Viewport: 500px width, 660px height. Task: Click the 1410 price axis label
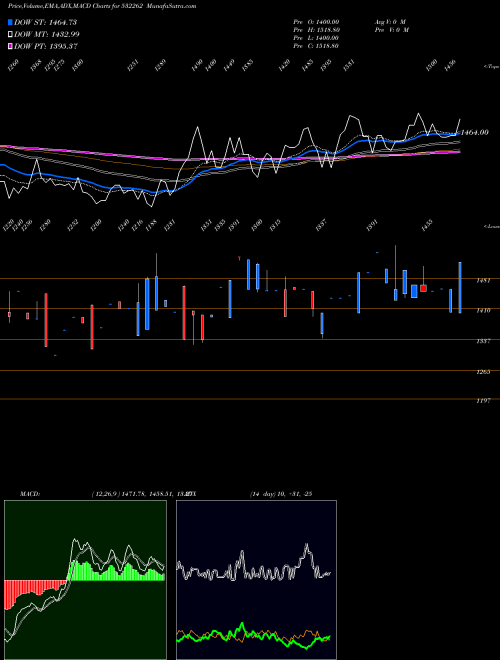click(x=483, y=311)
